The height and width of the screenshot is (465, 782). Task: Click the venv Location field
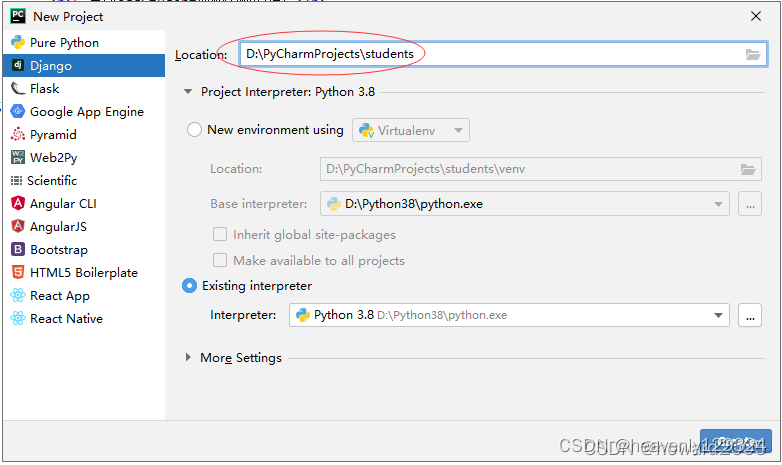(541, 169)
